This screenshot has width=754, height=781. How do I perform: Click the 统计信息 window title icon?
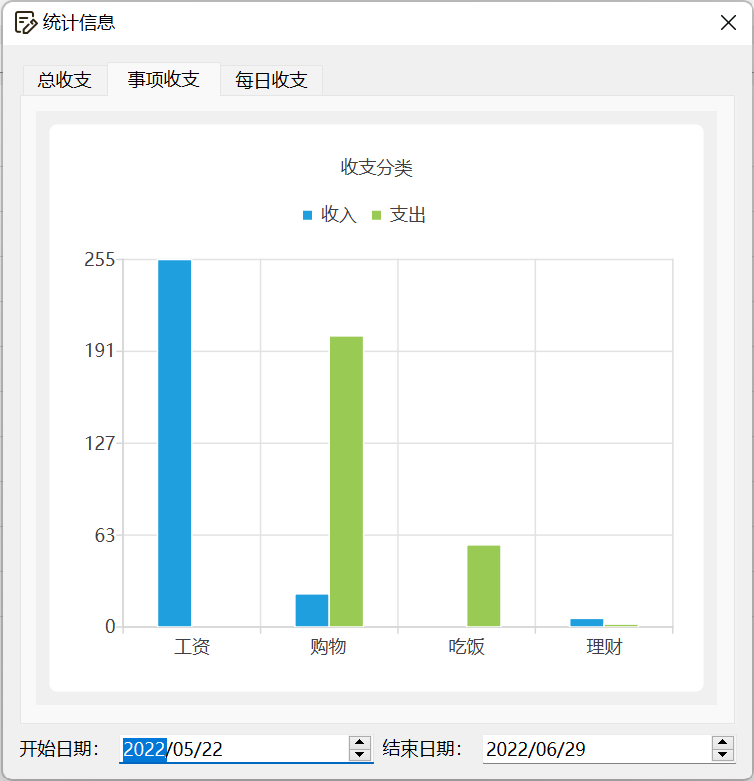[25, 22]
